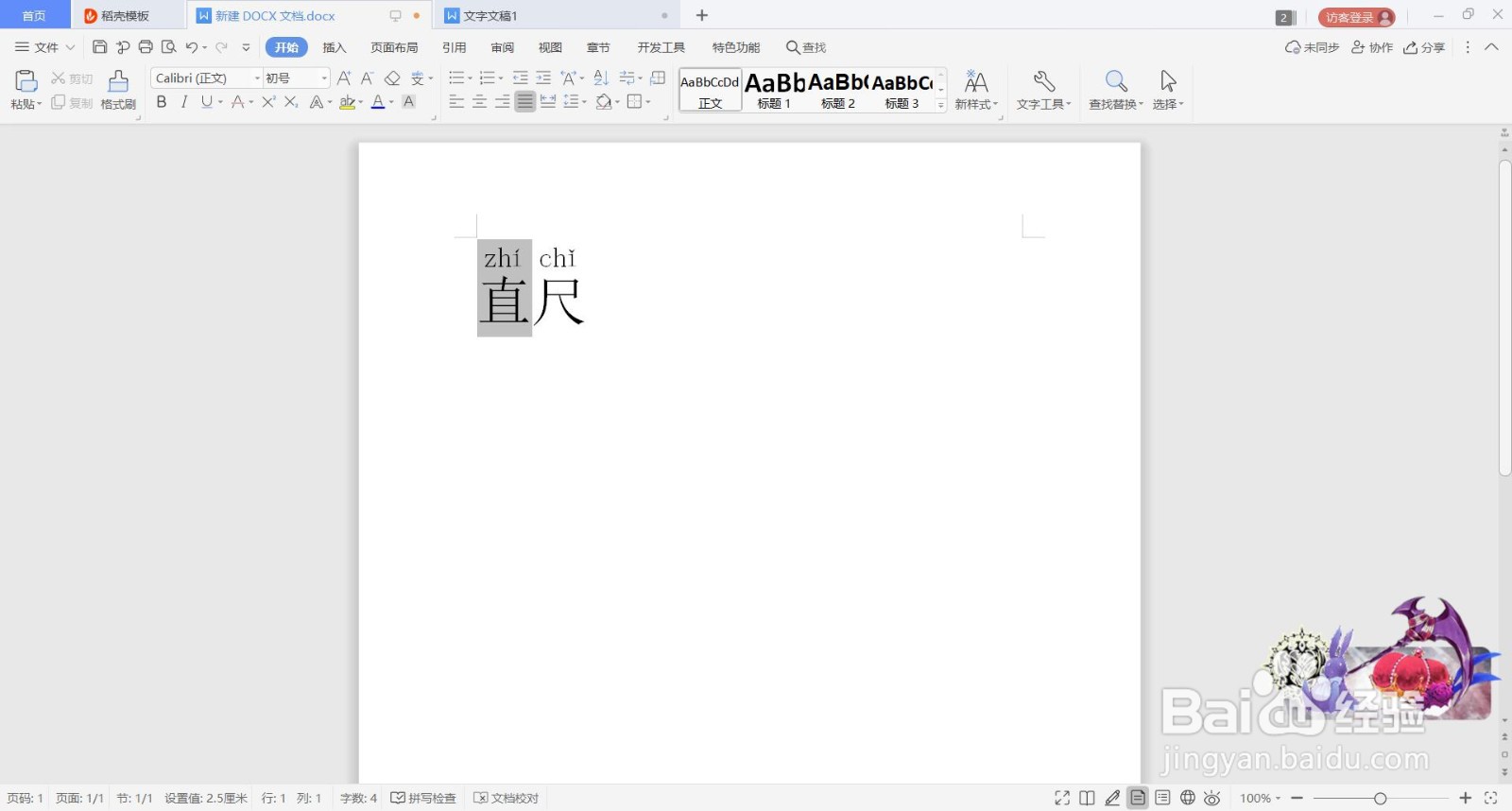
Task: Enable eye protection mode icon
Action: point(1212,799)
